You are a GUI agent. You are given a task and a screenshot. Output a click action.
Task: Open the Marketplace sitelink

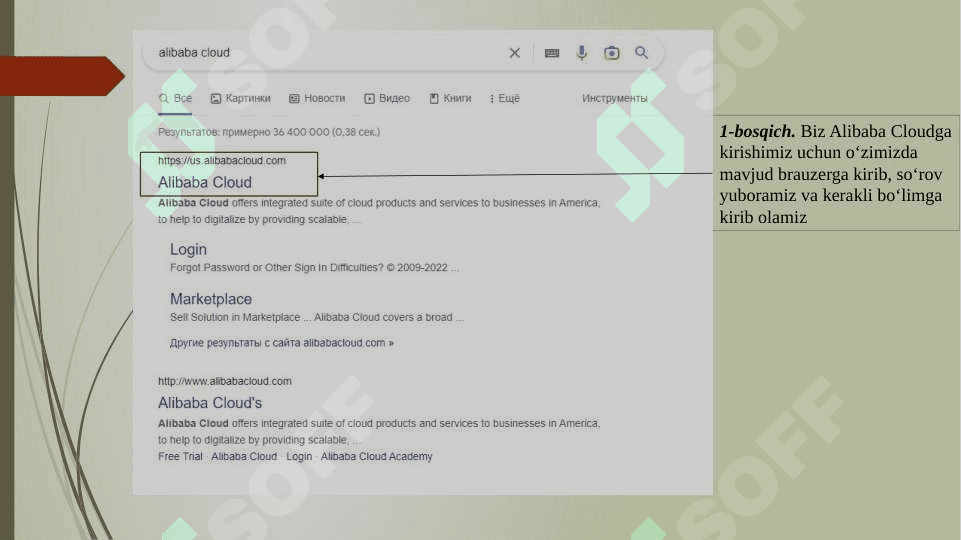pos(211,299)
